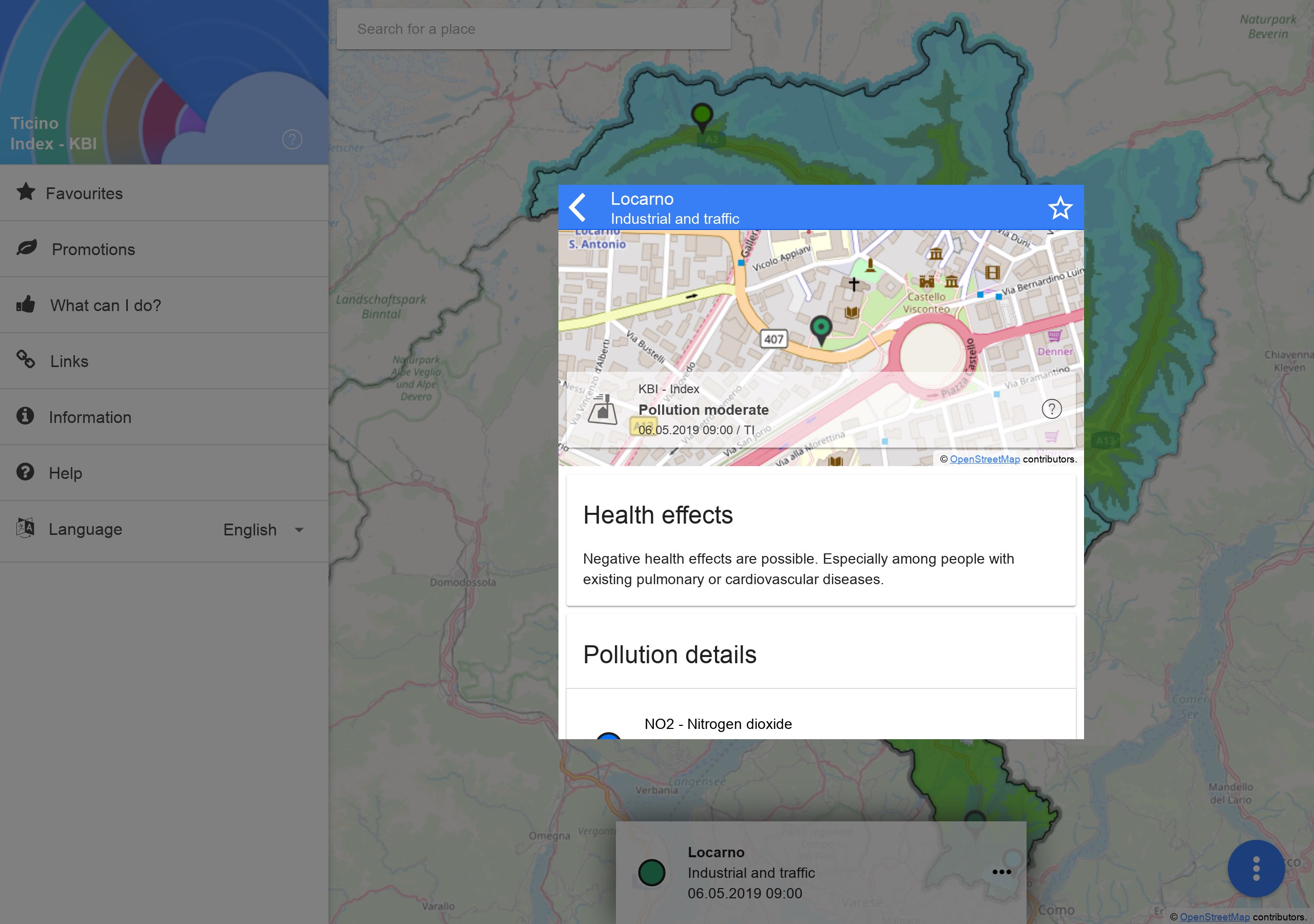The height and width of the screenshot is (924, 1314).
Task: Click the back arrow in Locarno header
Action: pos(578,207)
